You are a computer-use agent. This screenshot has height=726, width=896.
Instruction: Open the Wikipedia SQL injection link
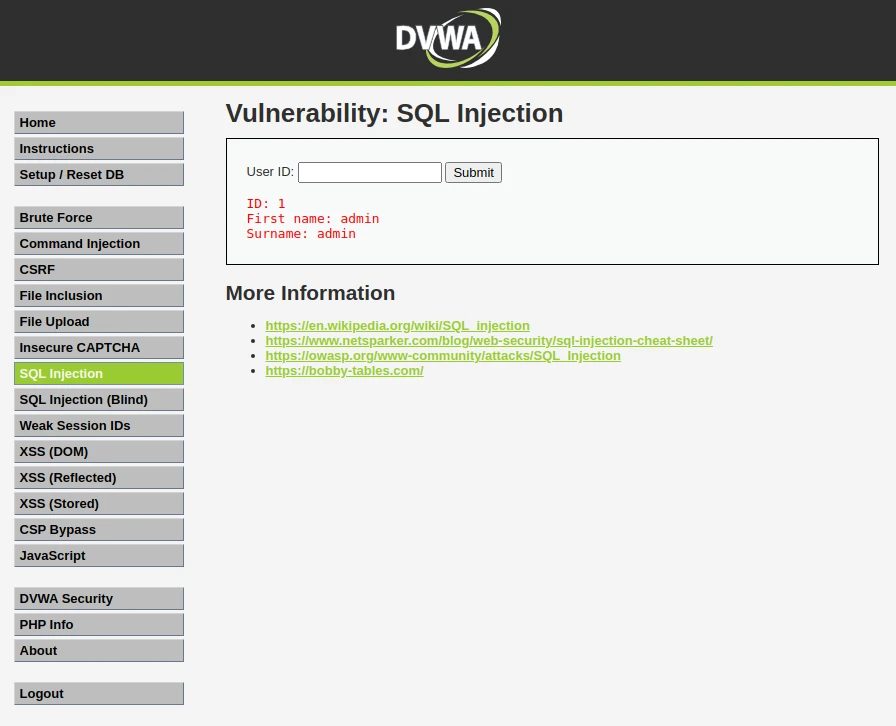pyautogui.click(x=397, y=325)
